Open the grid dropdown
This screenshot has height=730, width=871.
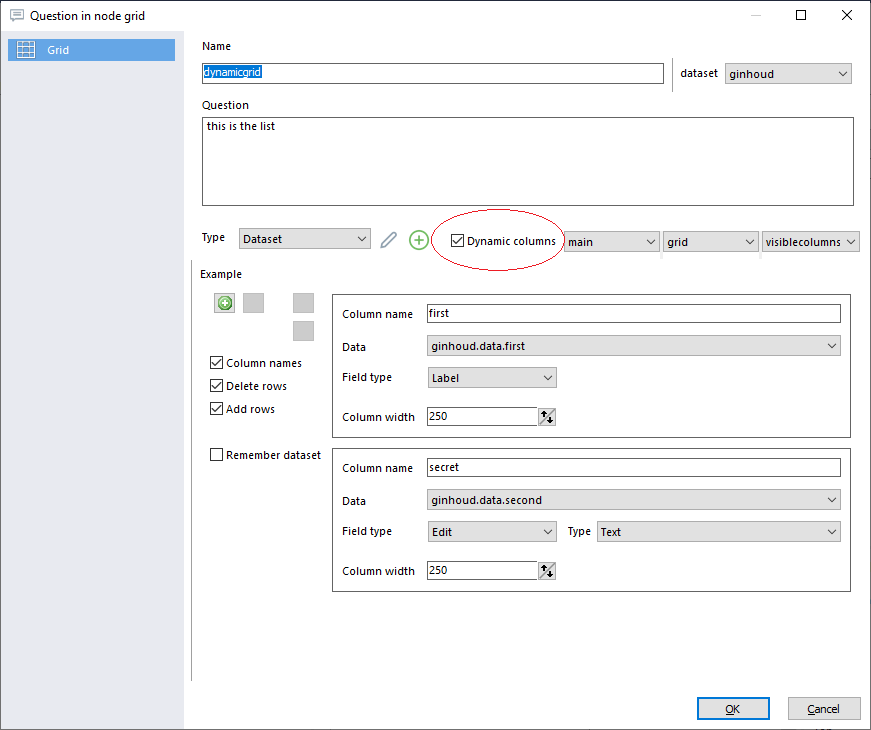pos(710,242)
